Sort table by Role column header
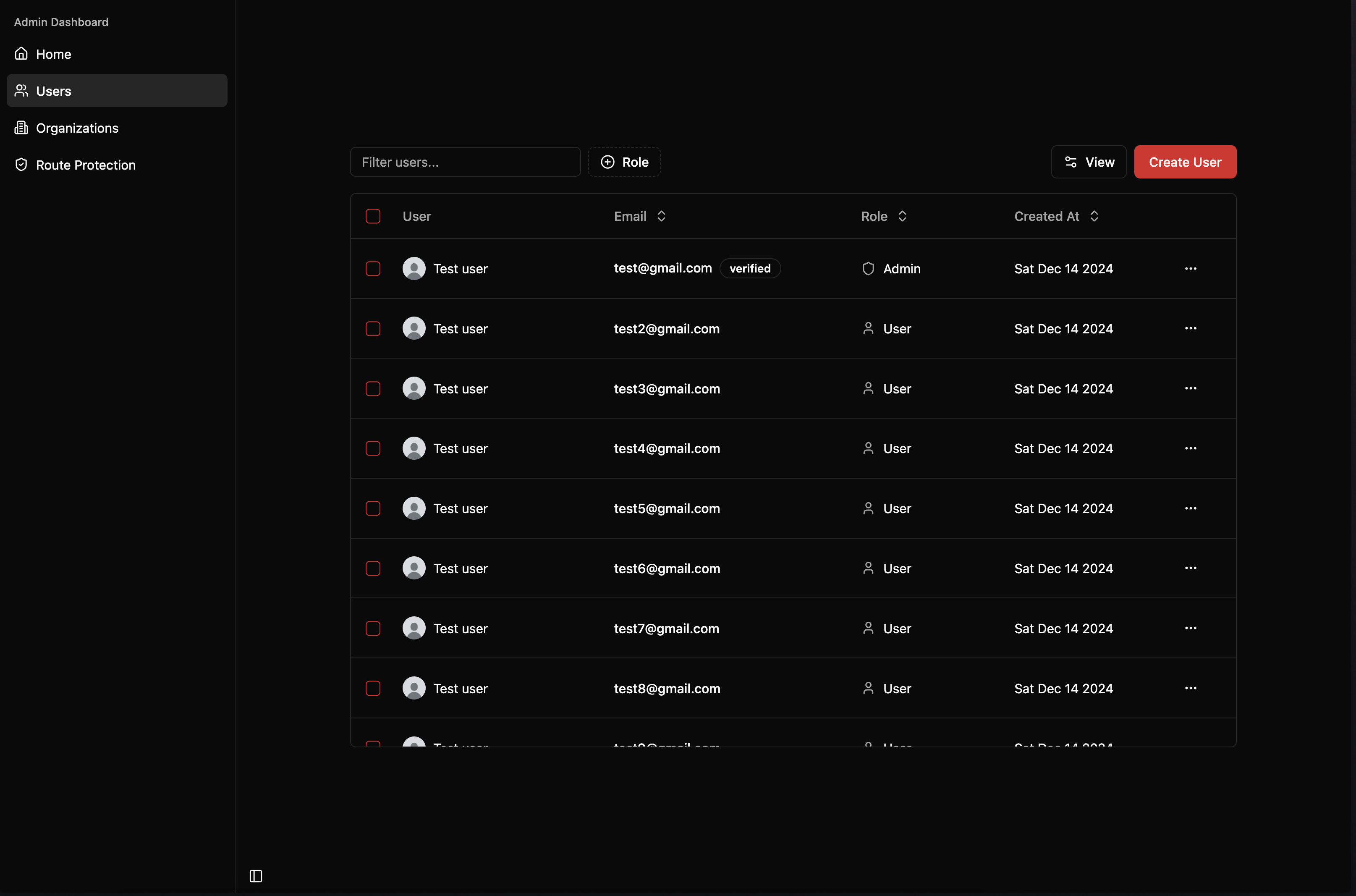The width and height of the screenshot is (1356, 896). [x=884, y=216]
